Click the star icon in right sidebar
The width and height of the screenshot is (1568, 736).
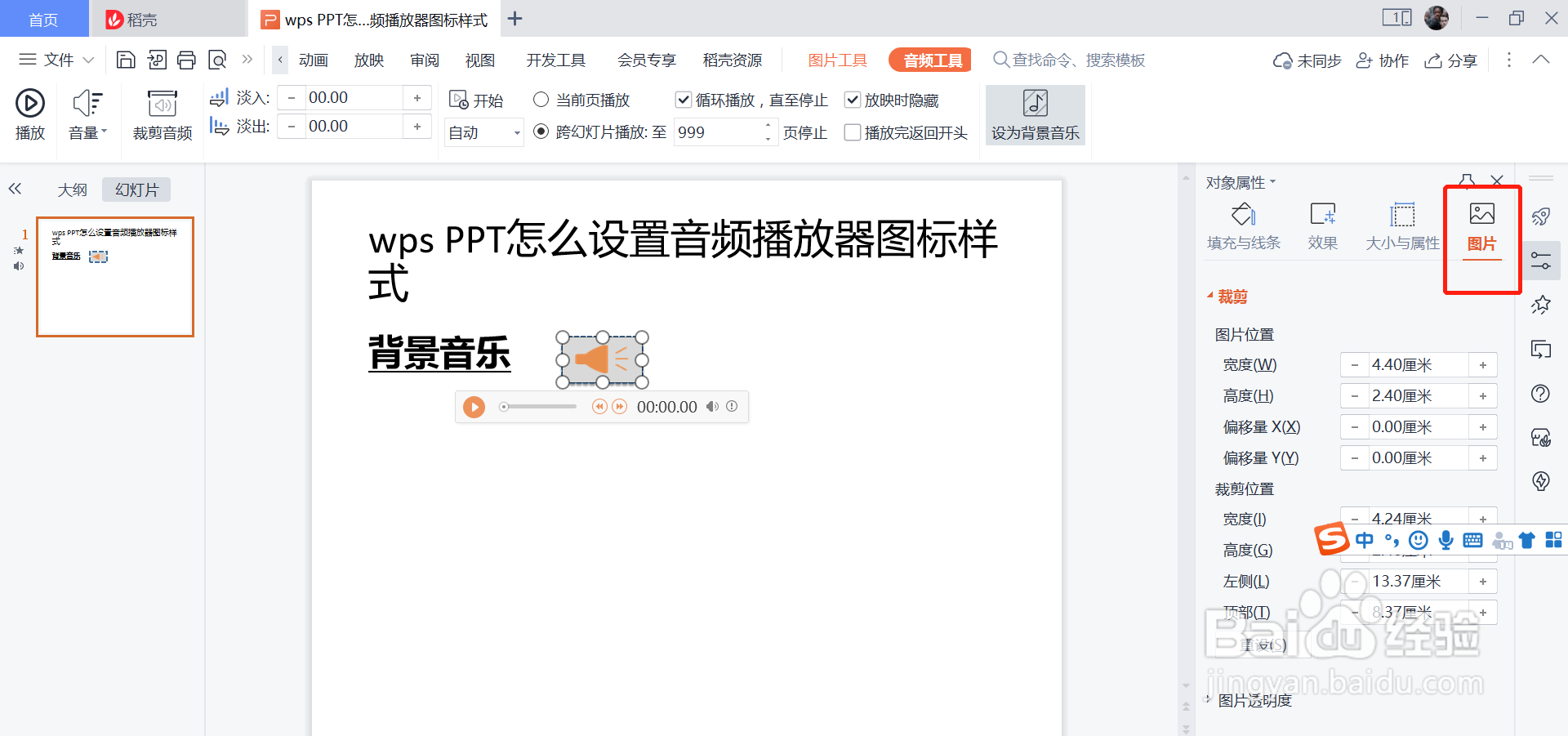pos(1541,305)
